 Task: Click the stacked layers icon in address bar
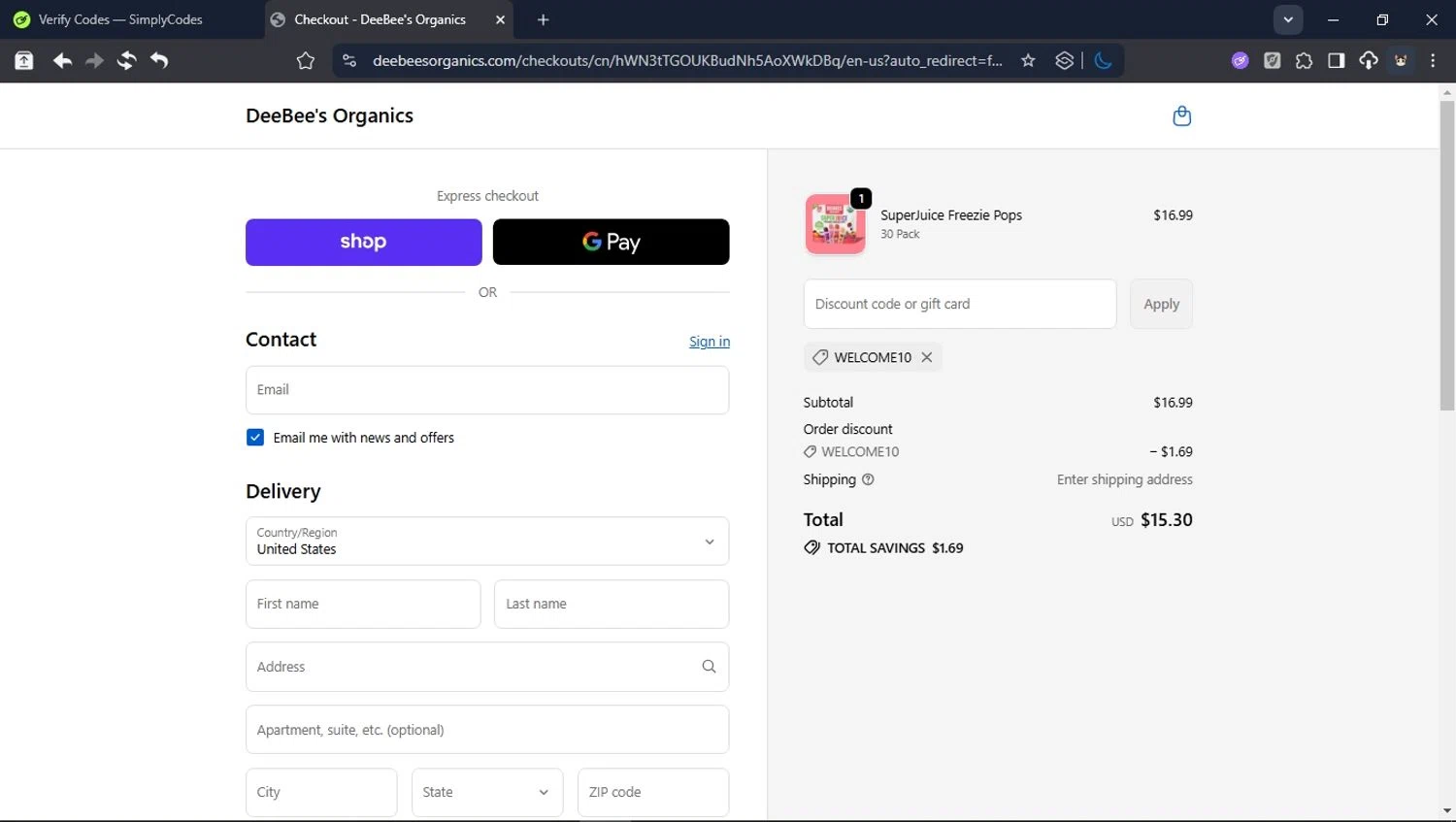click(x=1065, y=61)
